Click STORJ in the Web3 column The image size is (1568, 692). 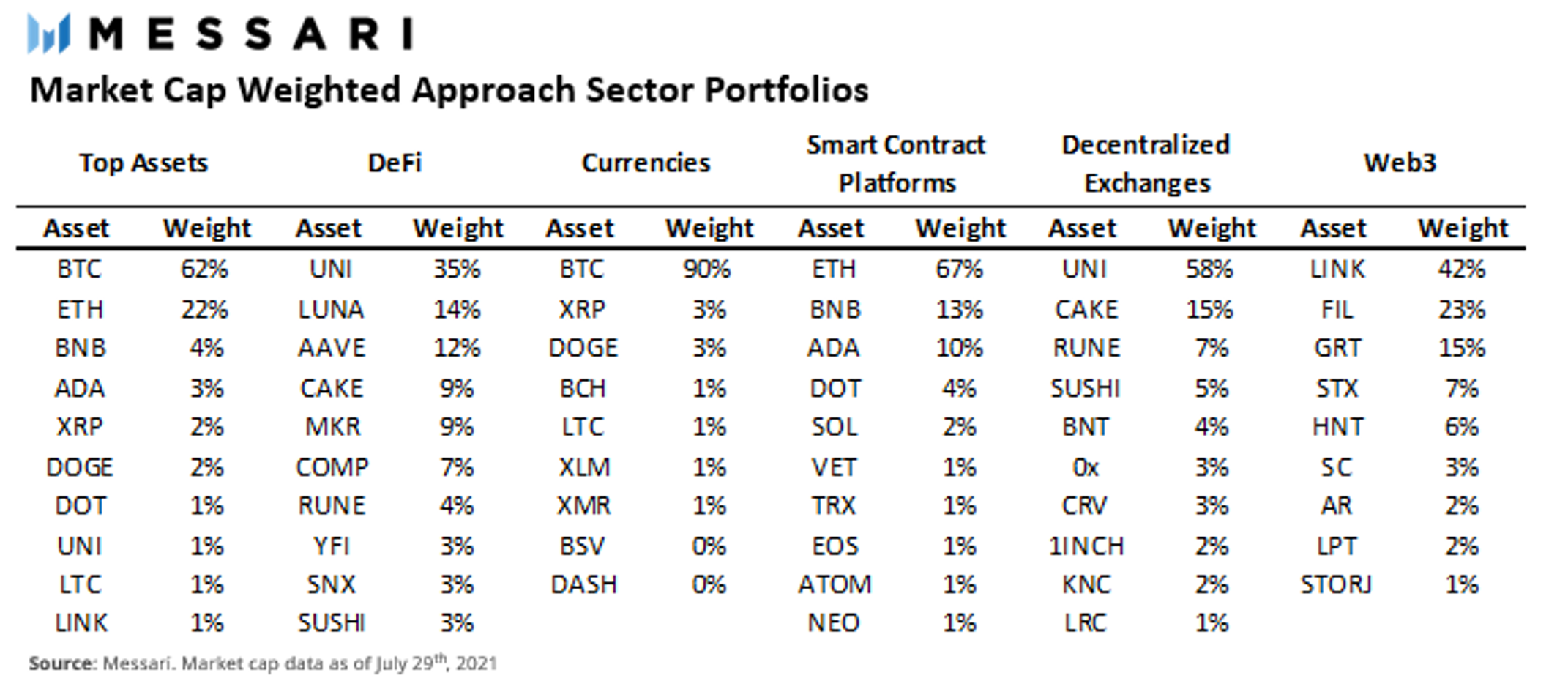(1336, 584)
